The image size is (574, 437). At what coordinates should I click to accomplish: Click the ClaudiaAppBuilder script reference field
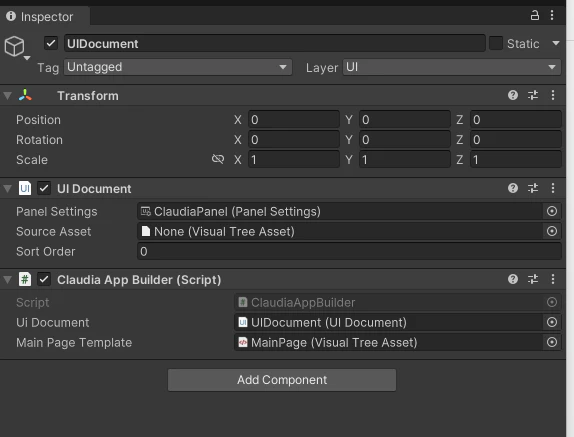click(388, 302)
